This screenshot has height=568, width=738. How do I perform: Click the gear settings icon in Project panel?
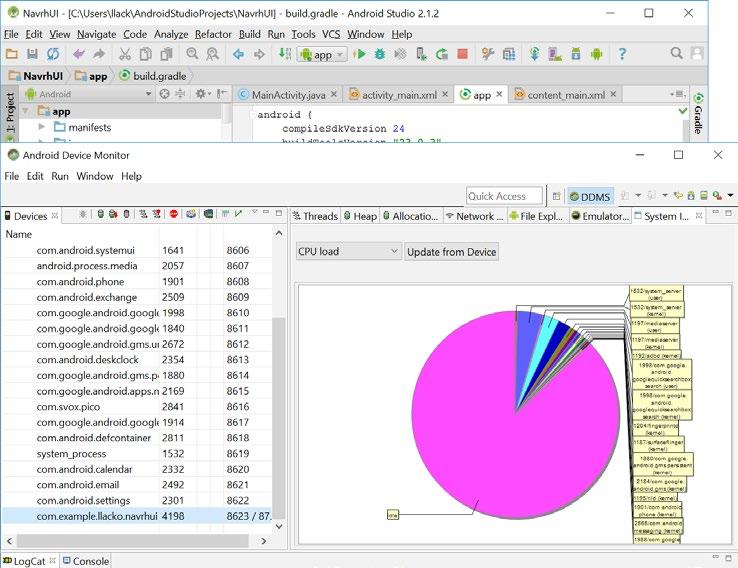pyautogui.click(x=201, y=94)
